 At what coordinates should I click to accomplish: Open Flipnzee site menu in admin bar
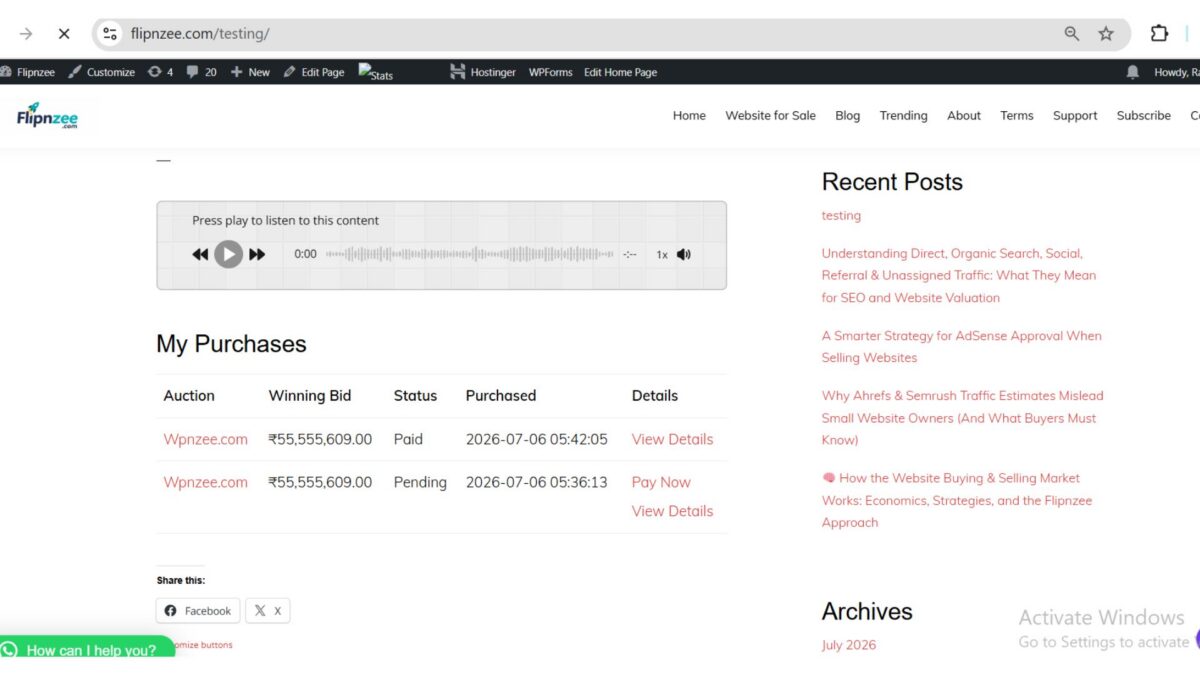[28, 72]
